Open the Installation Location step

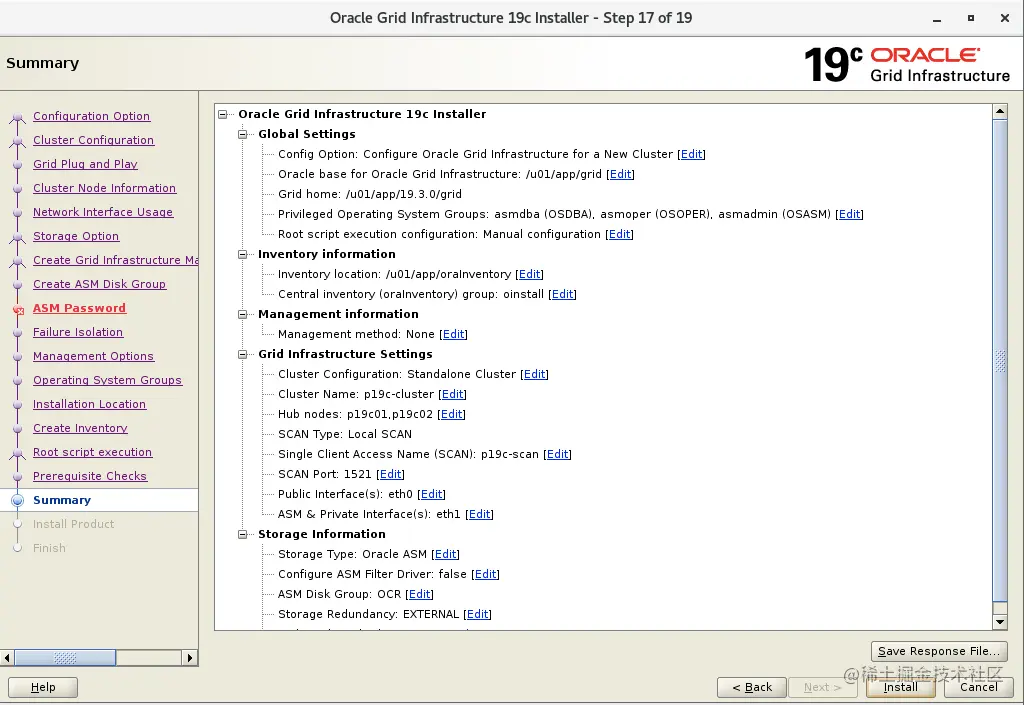(x=89, y=405)
